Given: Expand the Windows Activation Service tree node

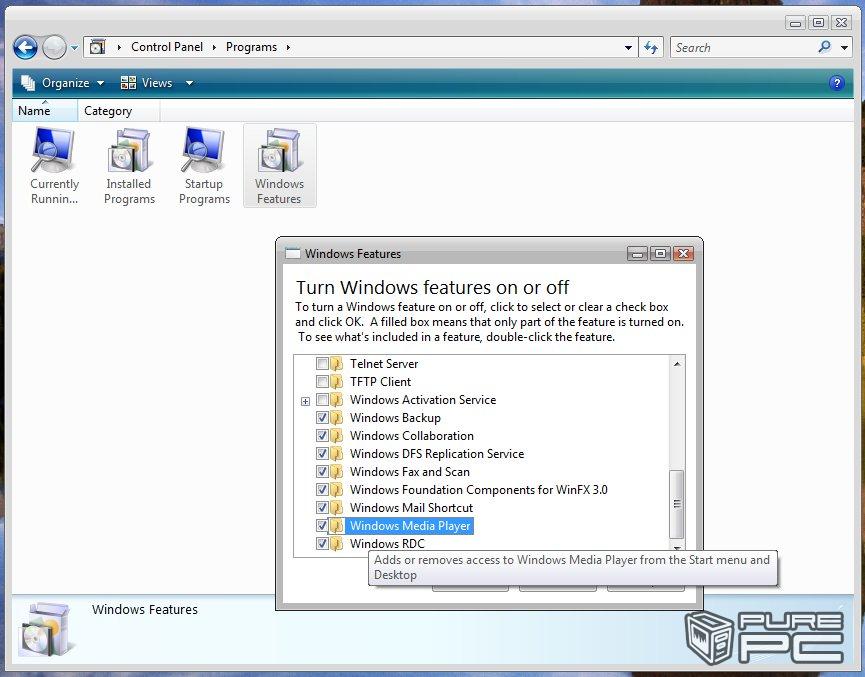Looking at the screenshot, I should 305,401.
